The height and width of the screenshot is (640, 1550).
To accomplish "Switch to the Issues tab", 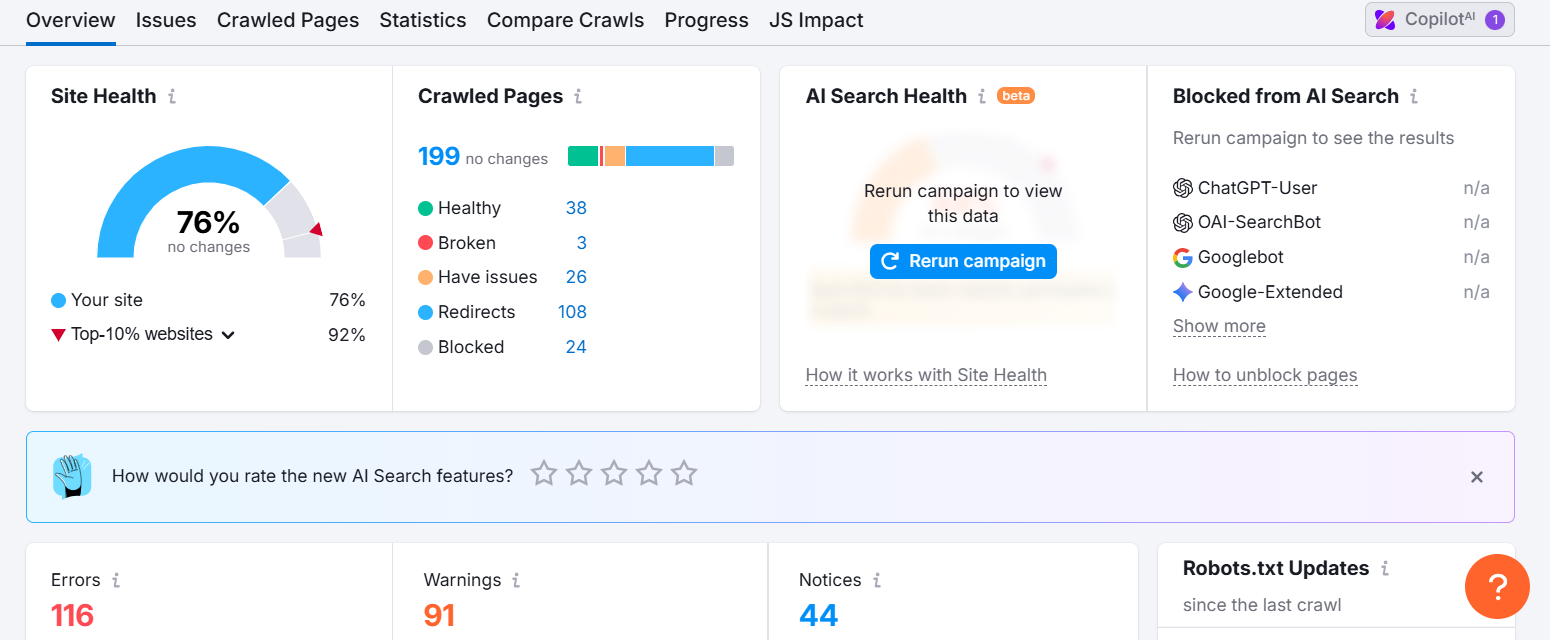I will [166, 20].
